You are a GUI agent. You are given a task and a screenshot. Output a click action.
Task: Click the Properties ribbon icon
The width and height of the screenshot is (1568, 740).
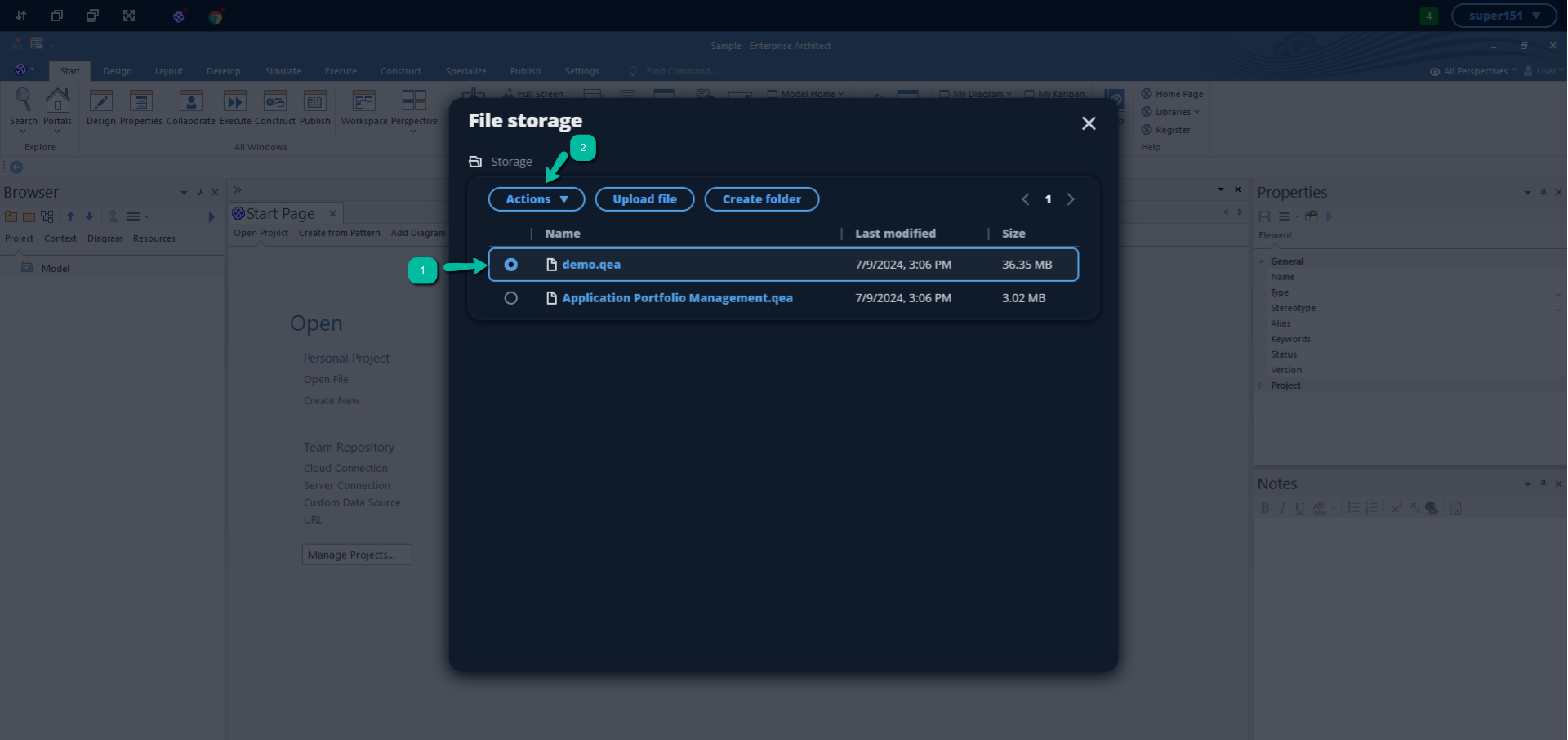click(141, 108)
